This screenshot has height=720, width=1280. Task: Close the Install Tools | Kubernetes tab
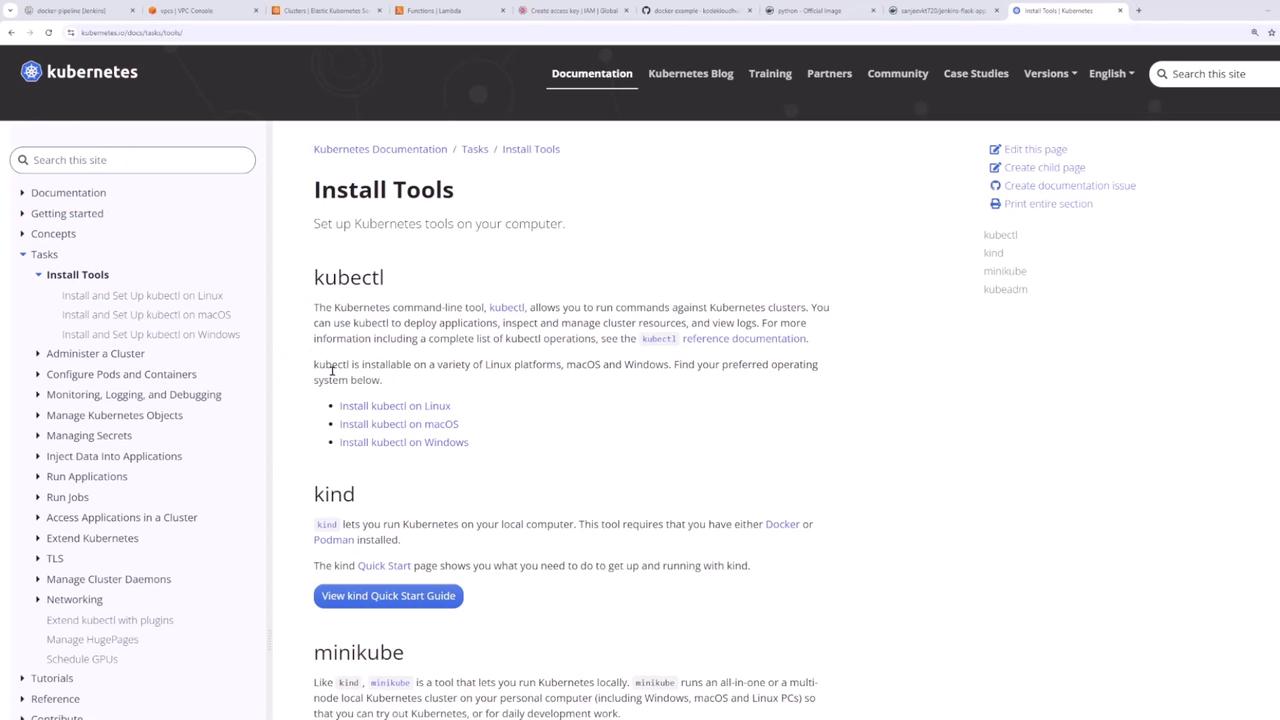[x=1120, y=10]
